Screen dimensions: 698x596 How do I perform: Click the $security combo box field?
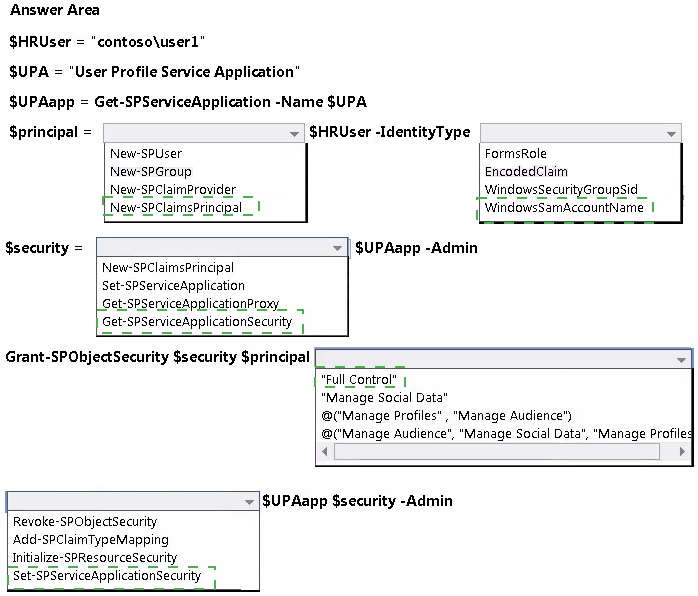point(222,247)
